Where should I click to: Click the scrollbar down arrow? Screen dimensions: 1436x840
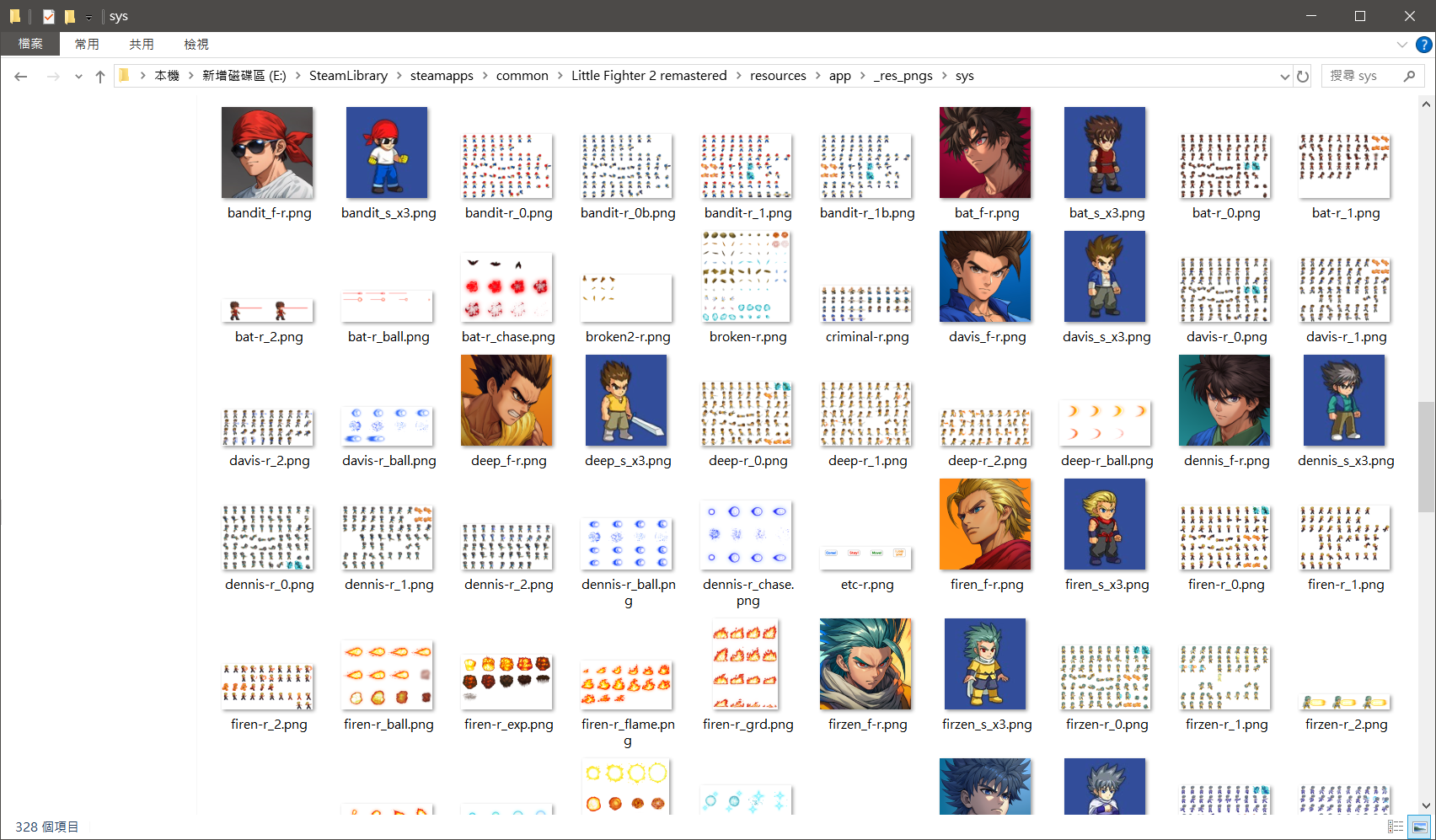(1426, 805)
